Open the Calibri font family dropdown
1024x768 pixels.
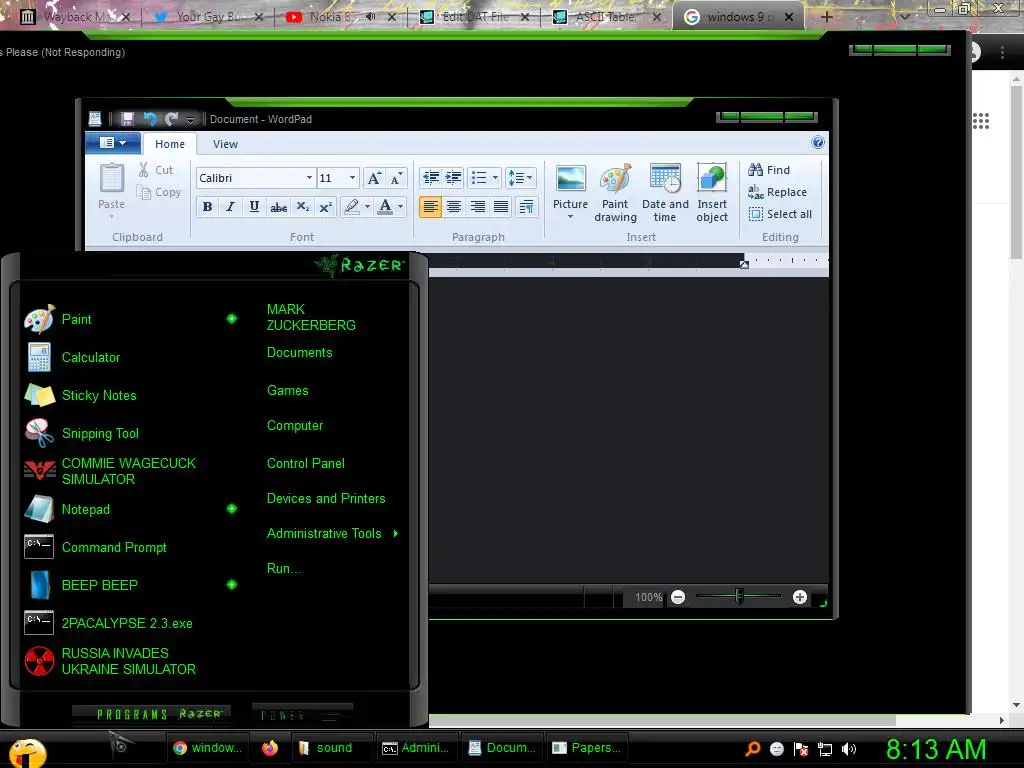point(310,178)
